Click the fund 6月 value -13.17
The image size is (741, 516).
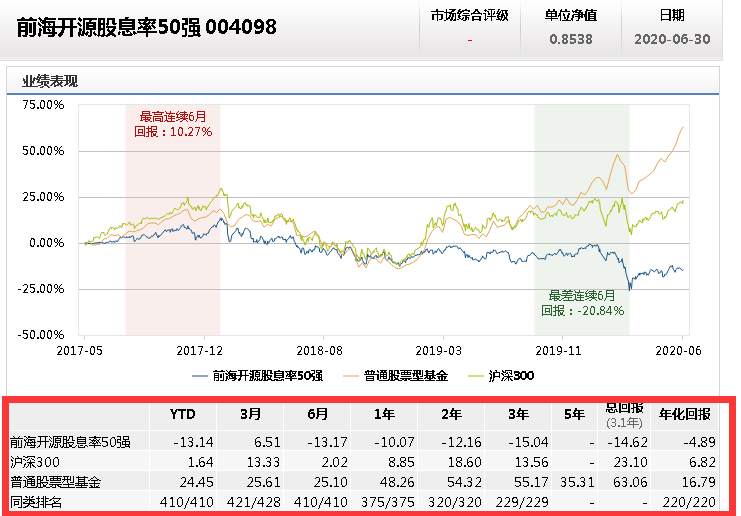[327, 442]
